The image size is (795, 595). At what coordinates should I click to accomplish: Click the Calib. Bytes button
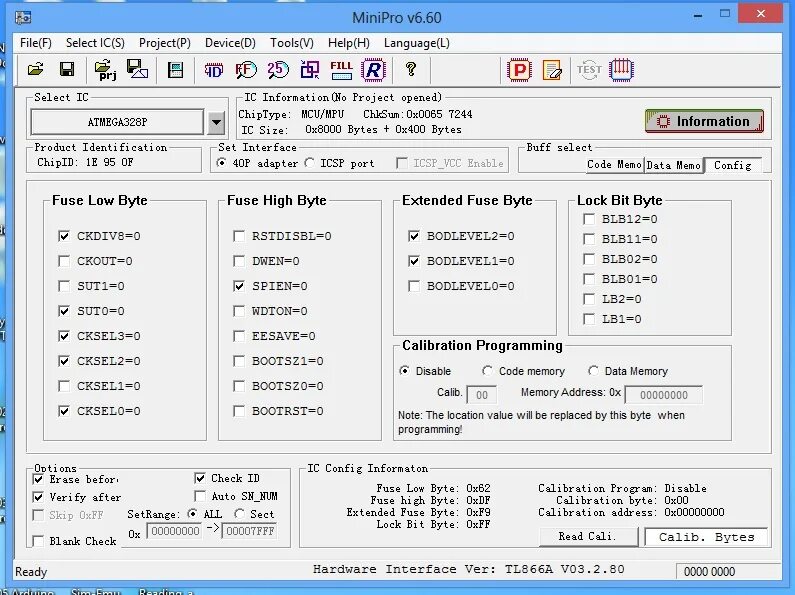coord(706,537)
